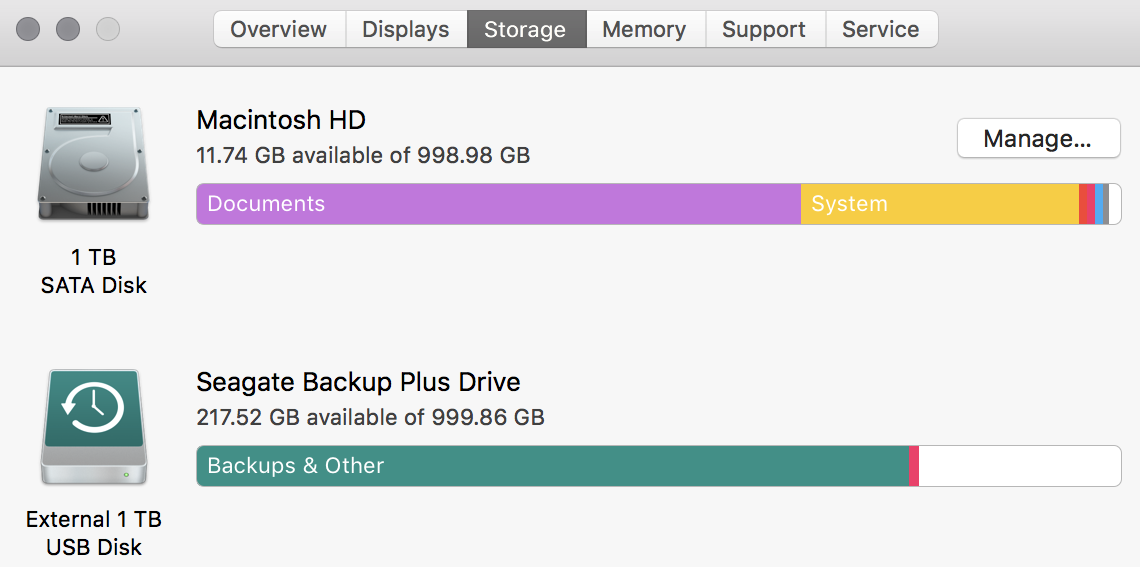Click the white free space in Seagate bar
Screen dimensions: 1140x567
click(1019, 466)
